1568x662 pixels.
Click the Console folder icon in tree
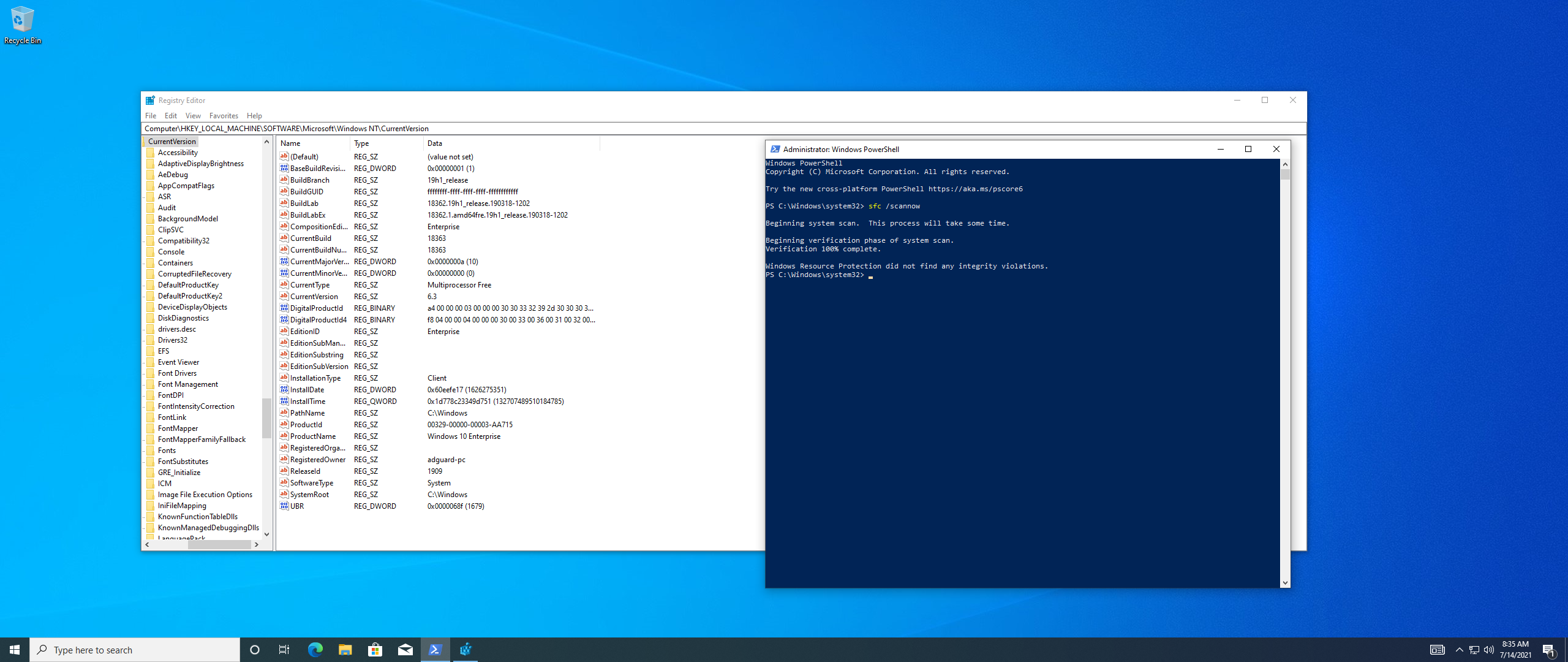point(151,252)
